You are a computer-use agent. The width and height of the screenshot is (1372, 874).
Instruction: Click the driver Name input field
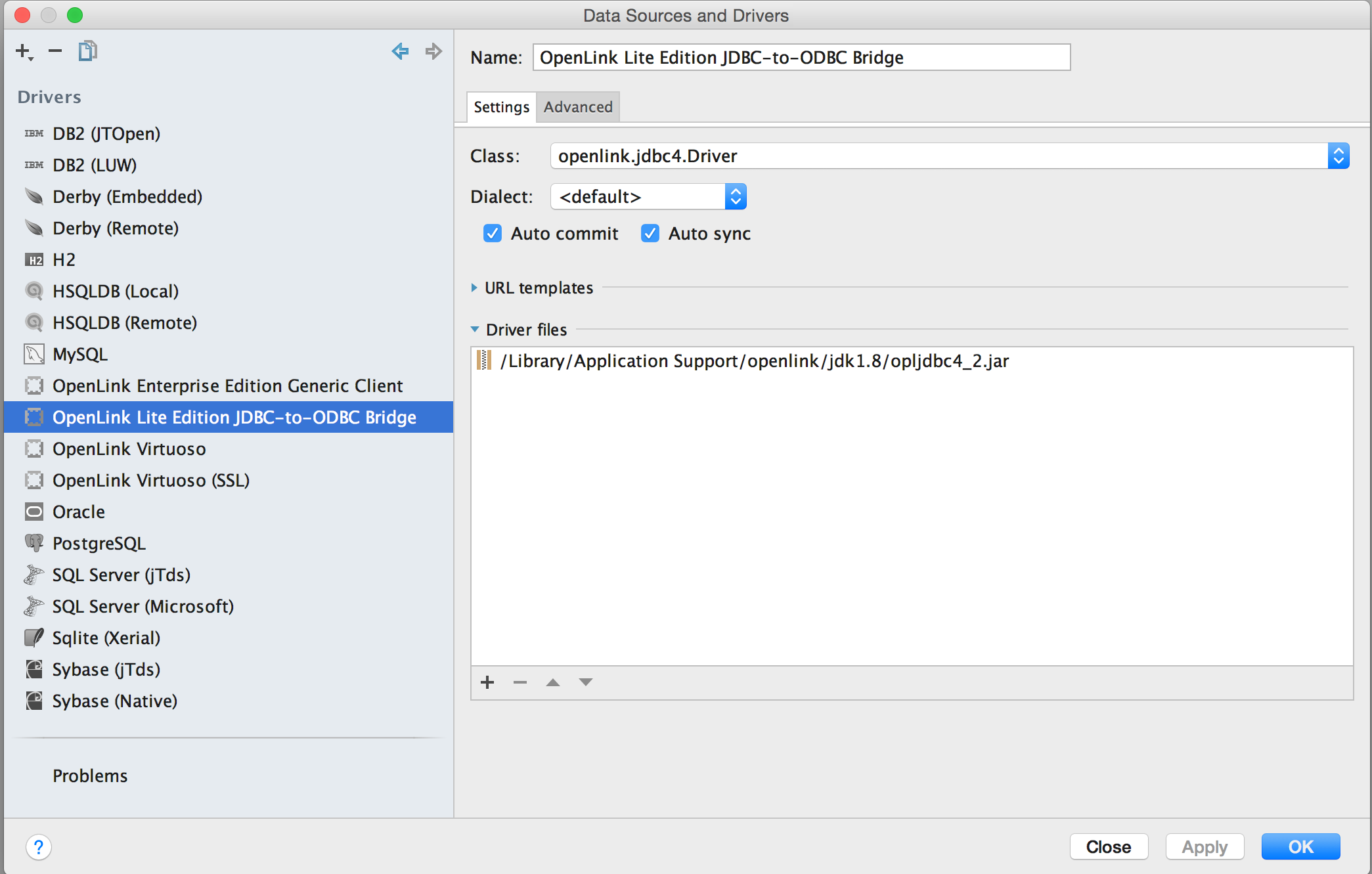(801, 57)
